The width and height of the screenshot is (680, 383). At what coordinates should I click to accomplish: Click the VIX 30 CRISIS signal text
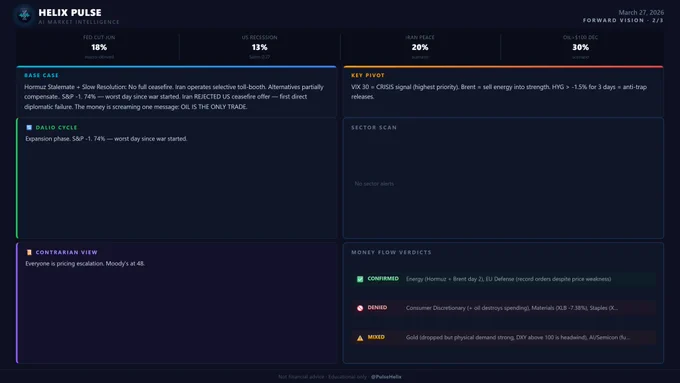[x=499, y=92]
